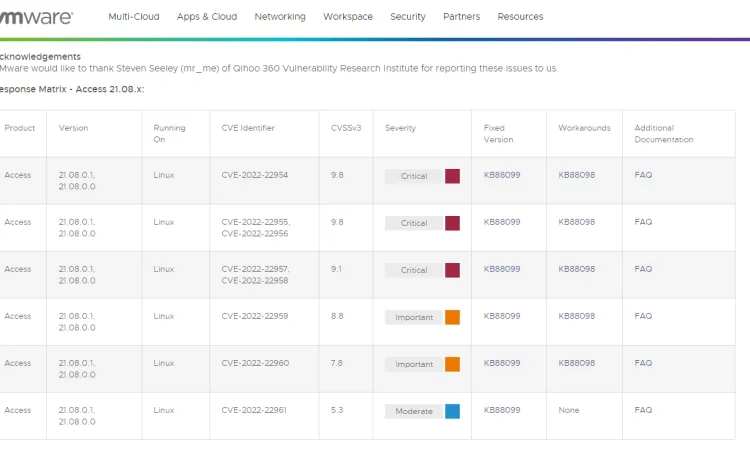The image size is (750, 450).
Task: Open the Networking menu
Action: [280, 17]
